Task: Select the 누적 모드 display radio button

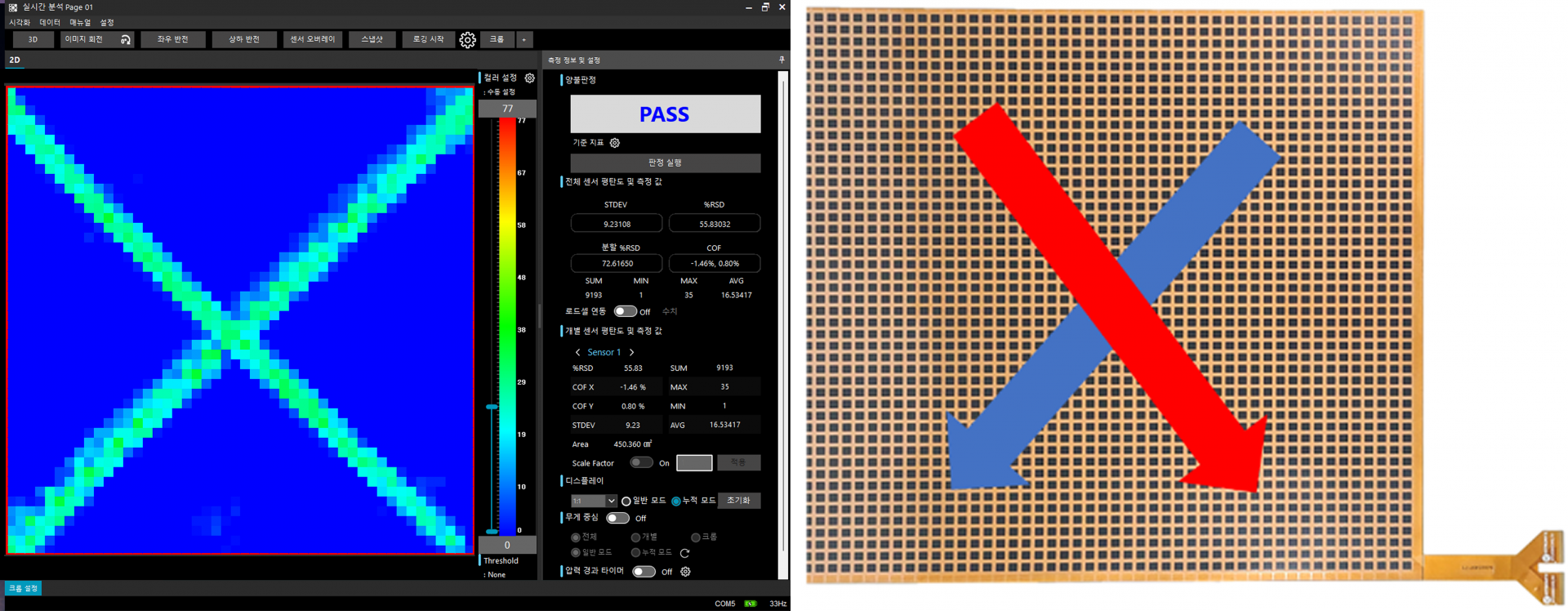Action: pos(676,502)
